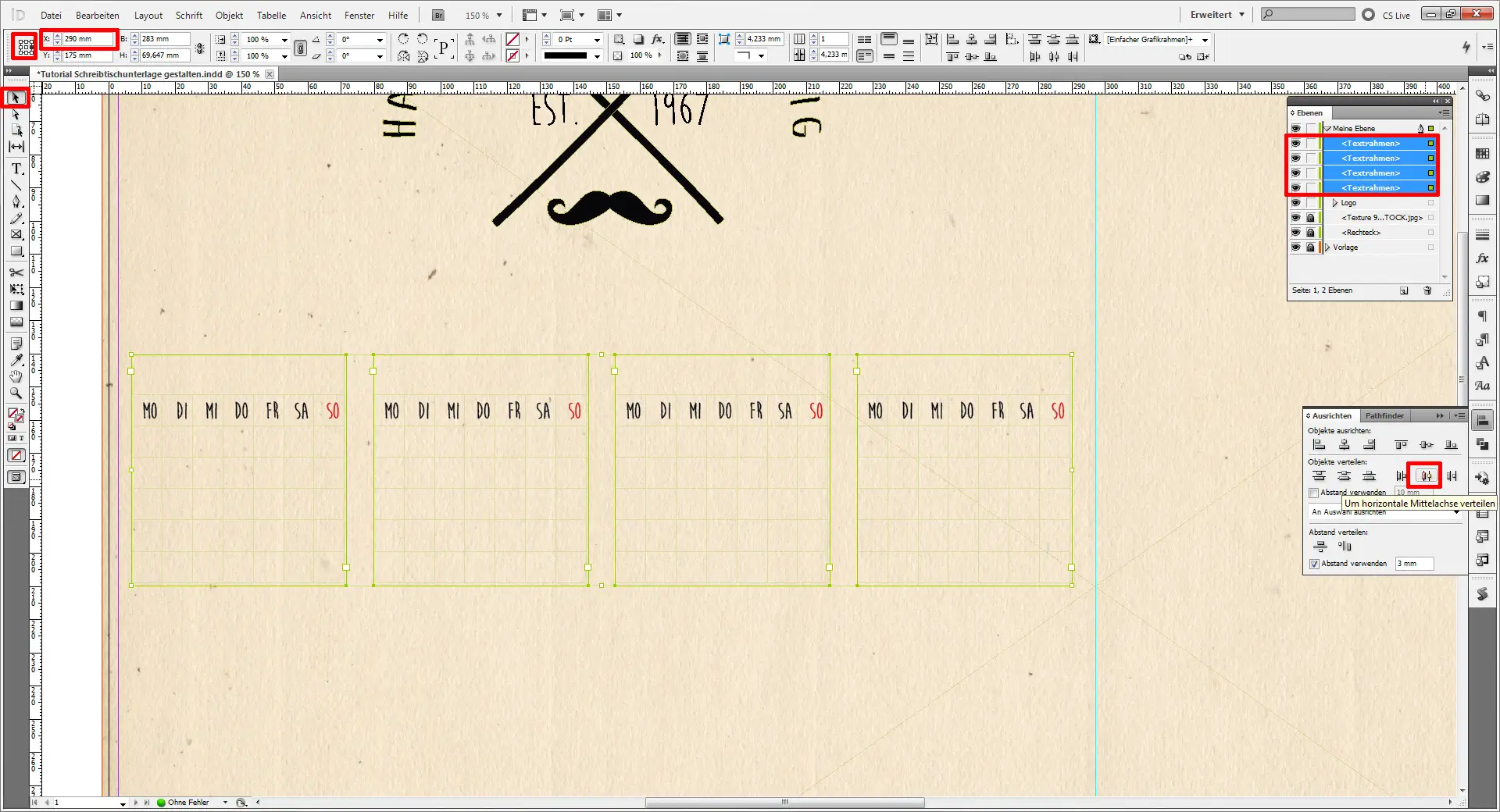The width and height of the screenshot is (1500, 812).
Task: Select the Hand tool
Action: (x=16, y=377)
